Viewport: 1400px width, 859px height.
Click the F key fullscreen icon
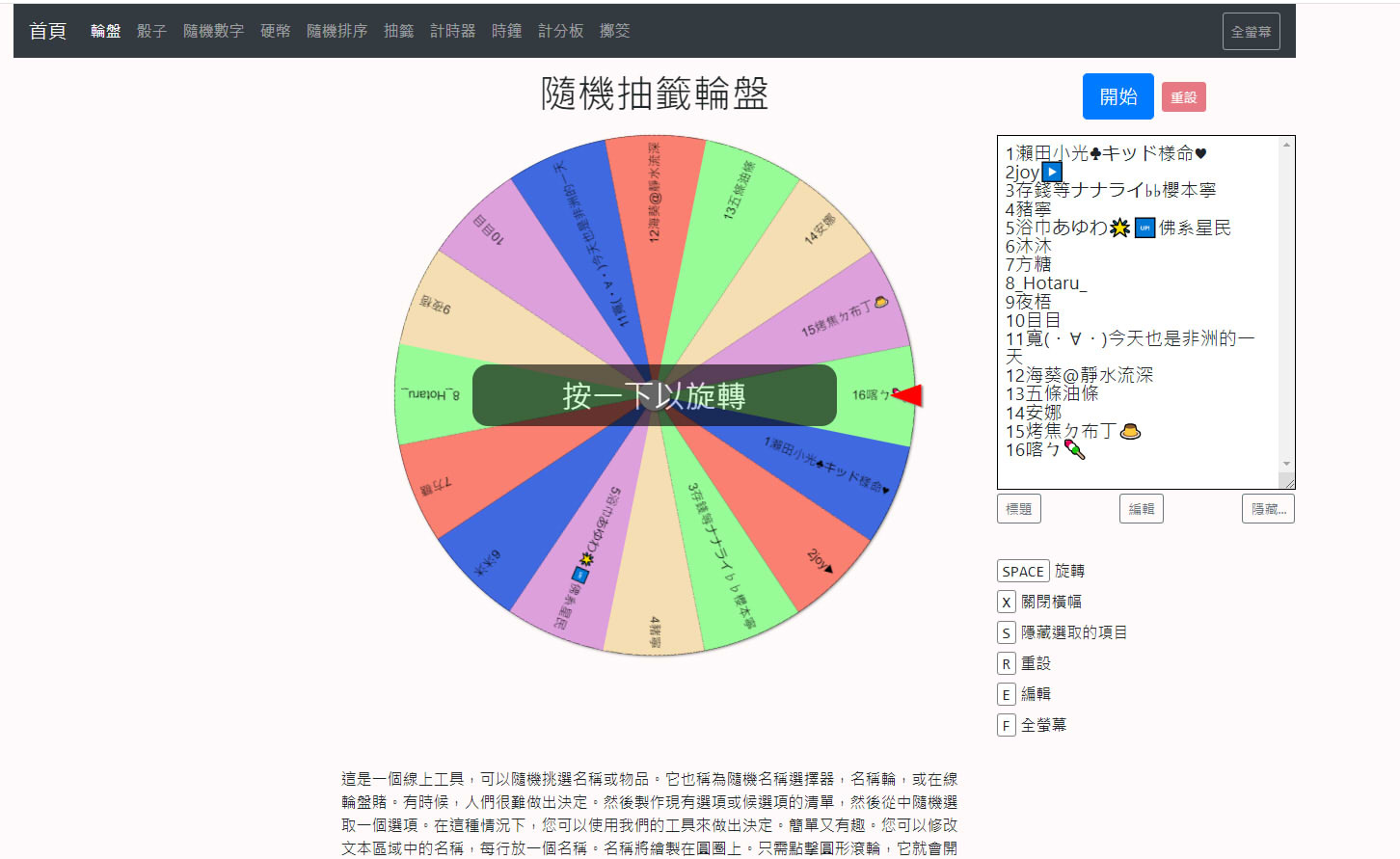click(1006, 726)
